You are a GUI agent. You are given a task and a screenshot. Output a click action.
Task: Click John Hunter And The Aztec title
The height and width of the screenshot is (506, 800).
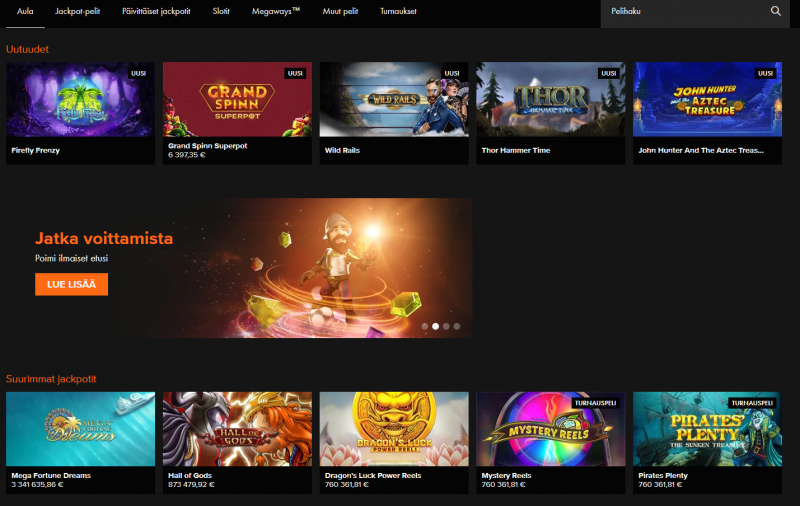[701, 150]
